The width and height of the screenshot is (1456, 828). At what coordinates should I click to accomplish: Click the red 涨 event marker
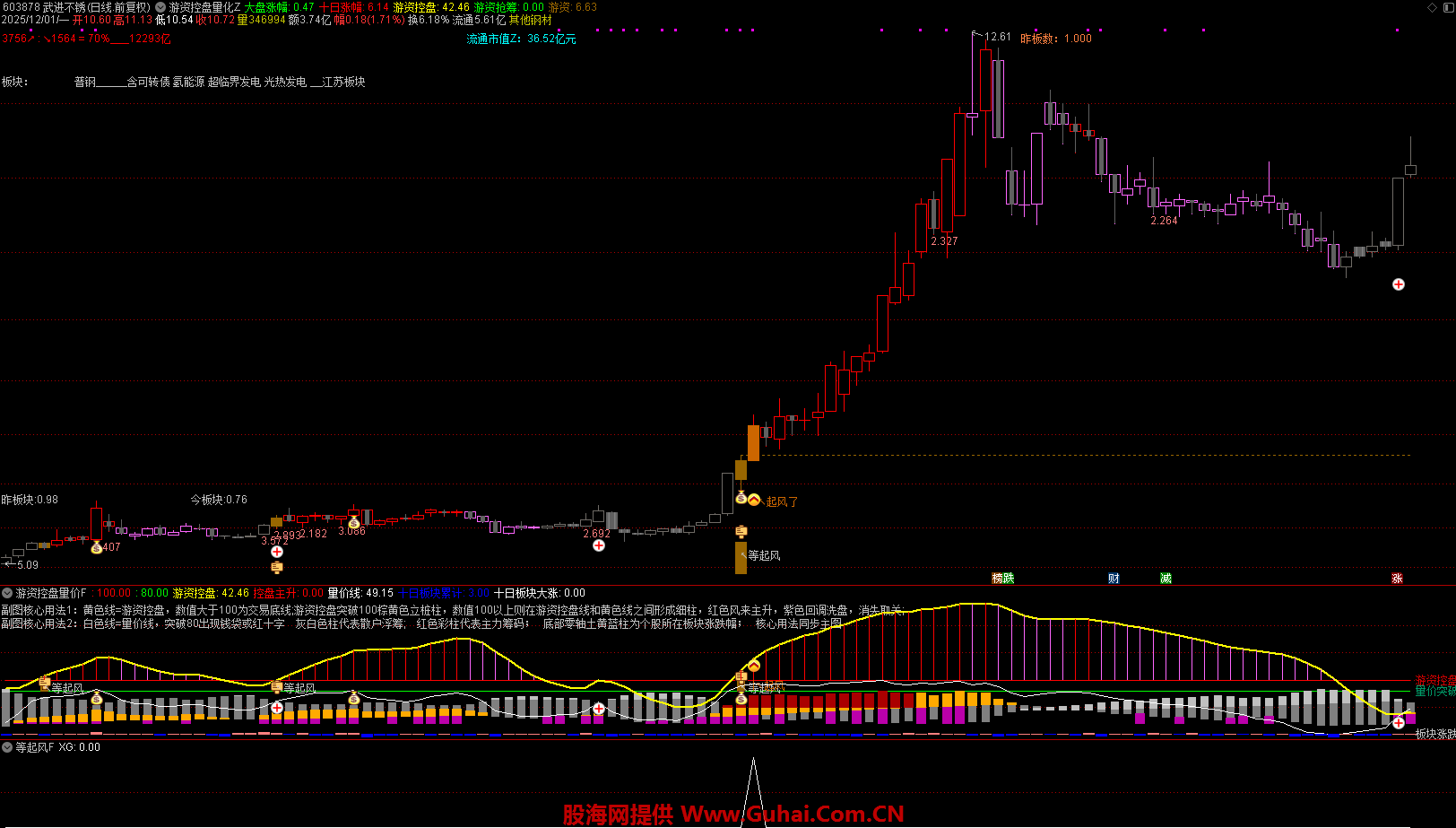tap(1397, 579)
